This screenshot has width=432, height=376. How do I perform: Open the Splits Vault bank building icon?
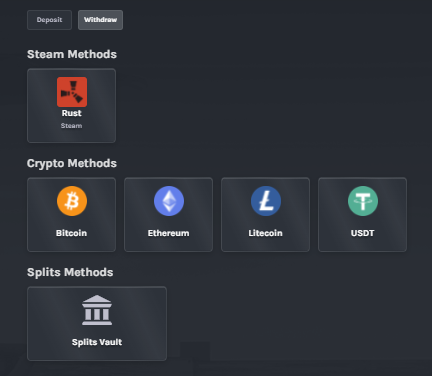(x=97, y=310)
